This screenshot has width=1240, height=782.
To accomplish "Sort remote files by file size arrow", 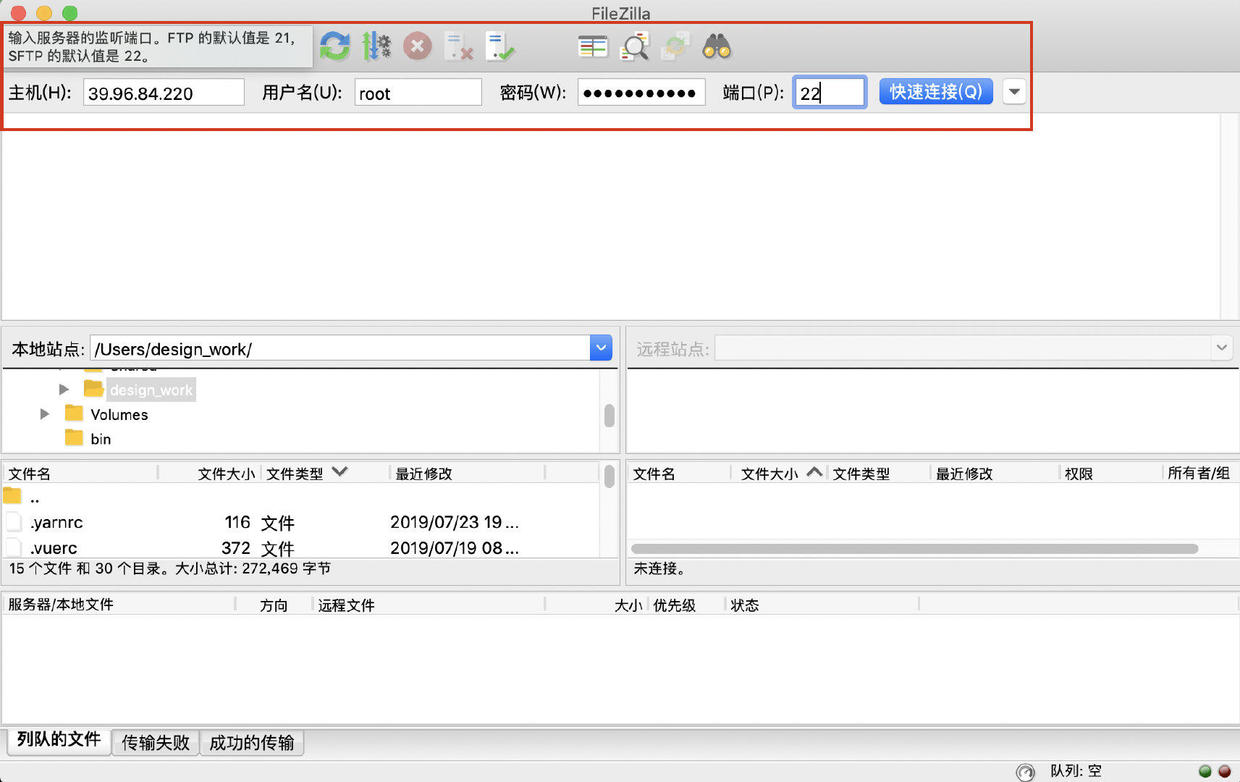I will pyautogui.click(x=814, y=472).
